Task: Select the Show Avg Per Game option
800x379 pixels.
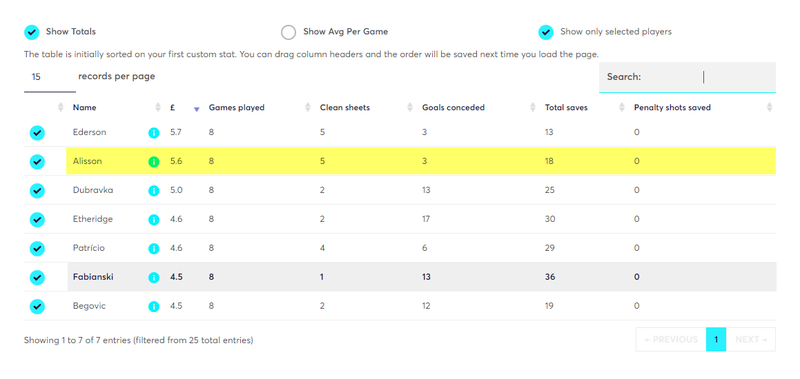Action: (288, 32)
